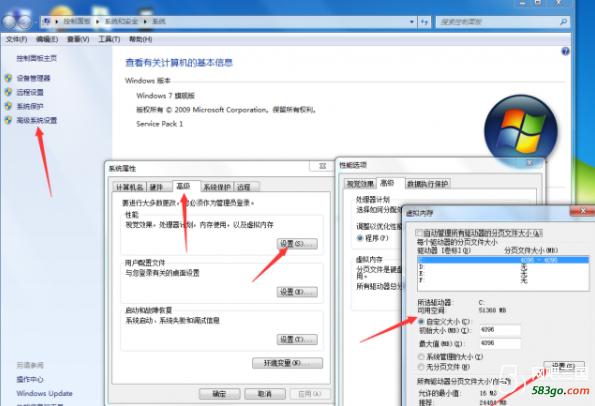The height and width of the screenshot is (406, 595).
Task: Select drive C: row in paging list
Action: (x=503, y=260)
